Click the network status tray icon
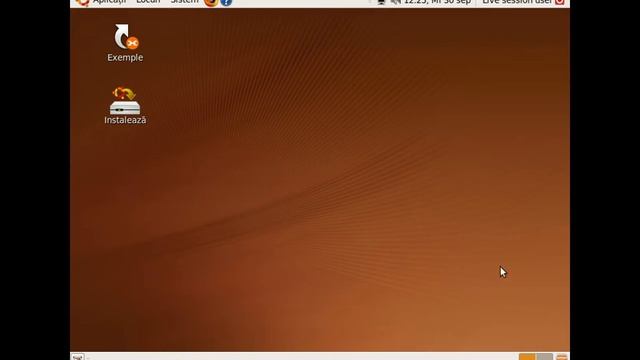Viewport: 640px width, 360px height. point(381,2)
